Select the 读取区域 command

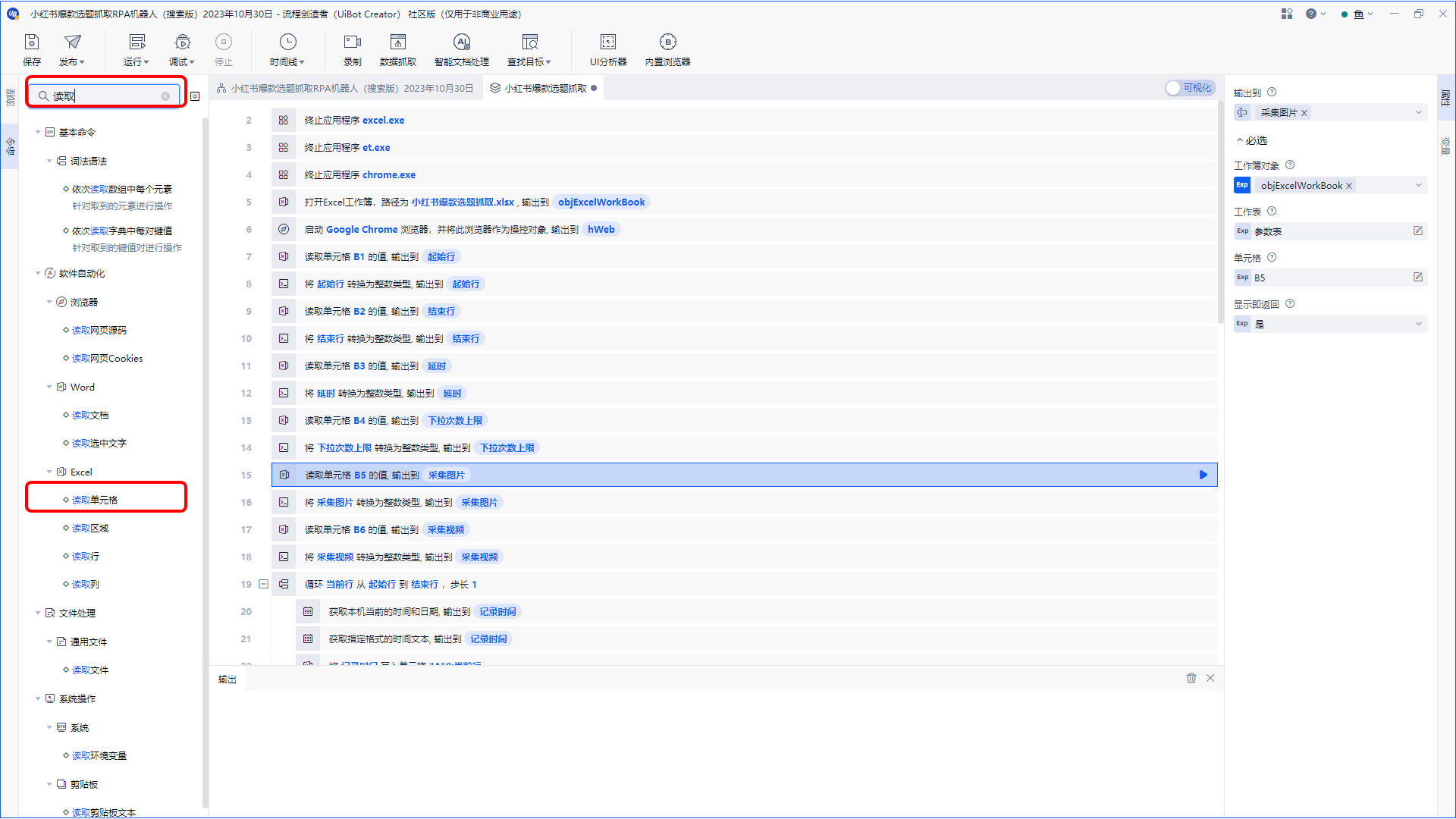(x=90, y=529)
